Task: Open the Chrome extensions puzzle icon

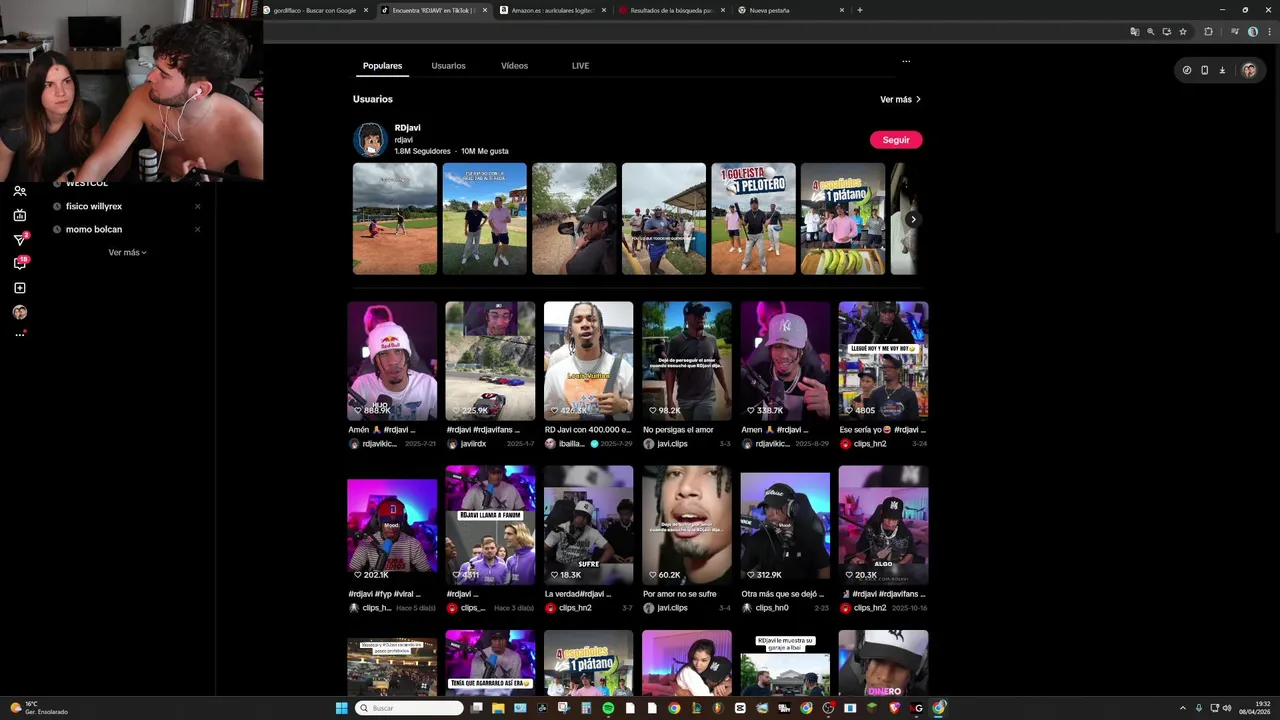Action: [x=1208, y=31]
